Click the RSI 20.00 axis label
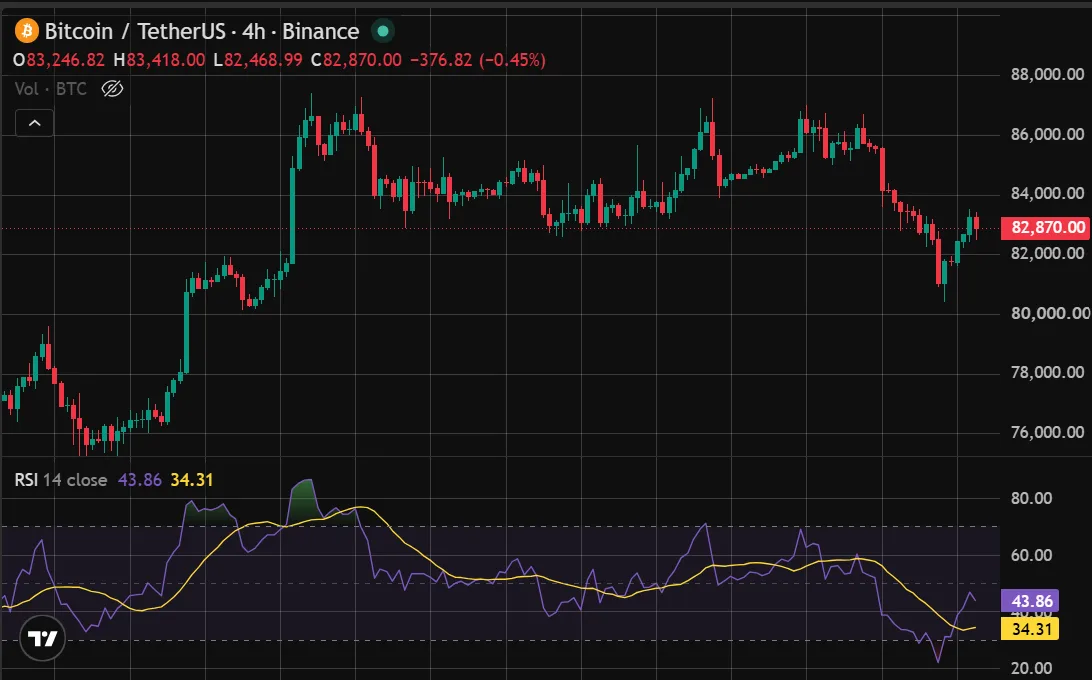This screenshot has height=680, width=1092. tap(1031, 669)
